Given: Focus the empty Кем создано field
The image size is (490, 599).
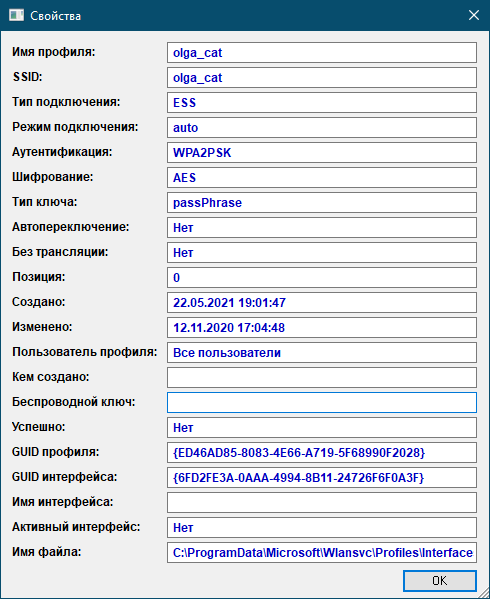Looking at the screenshot, I should [x=322, y=377].
